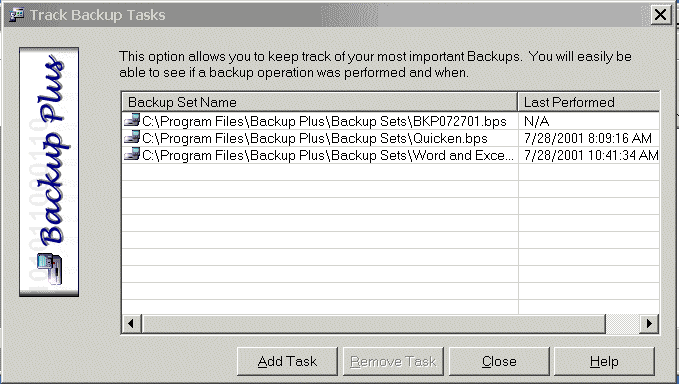The image size is (679, 384).
Task: Click the horizontal scrollbar thumb
Action: [x=374, y=323]
